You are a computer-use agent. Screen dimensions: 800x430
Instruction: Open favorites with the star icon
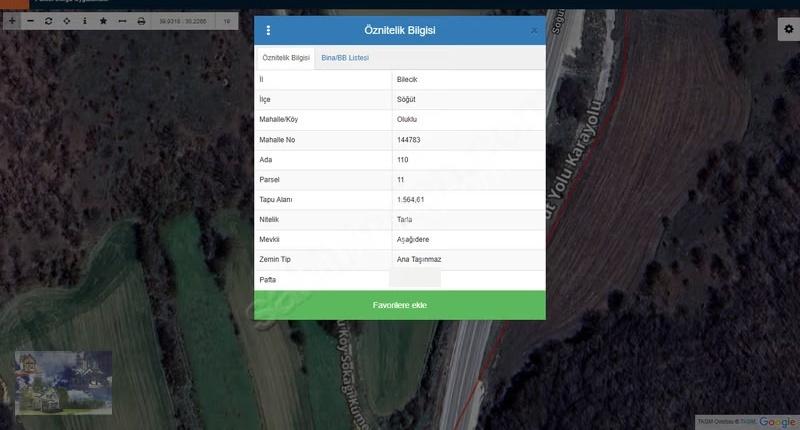(104, 21)
